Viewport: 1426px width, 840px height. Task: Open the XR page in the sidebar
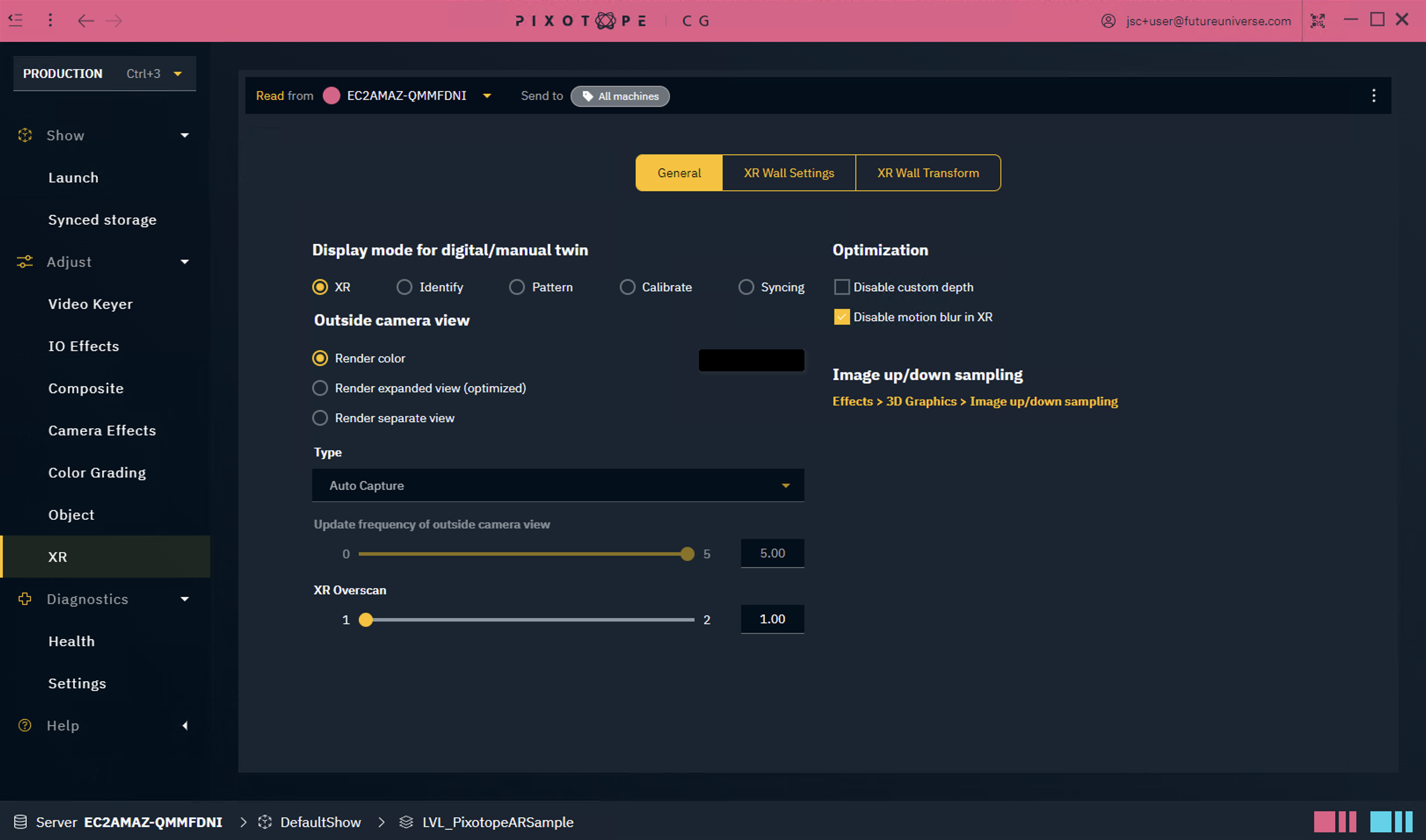tap(105, 557)
